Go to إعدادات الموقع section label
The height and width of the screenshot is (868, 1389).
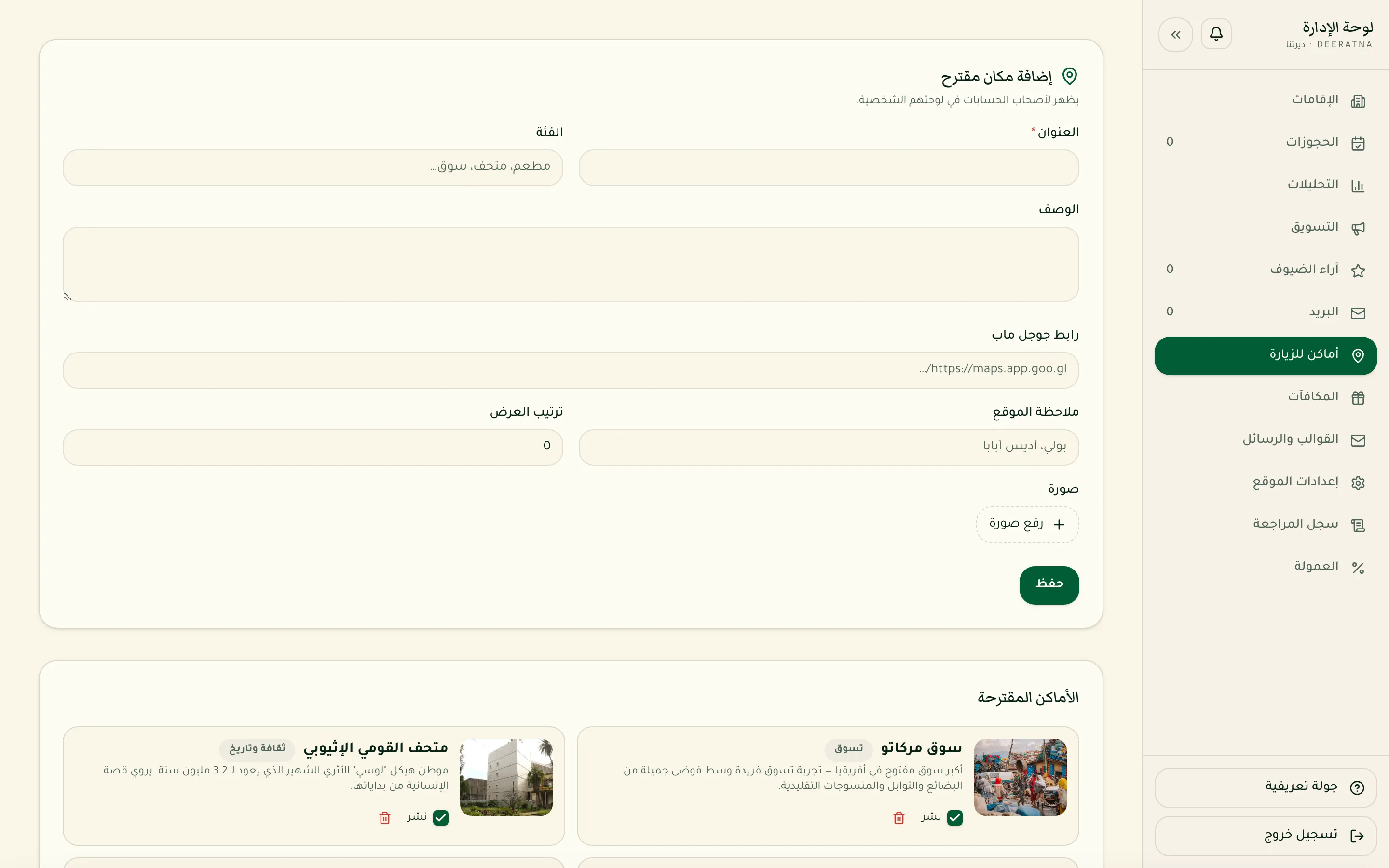pos(1295,482)
